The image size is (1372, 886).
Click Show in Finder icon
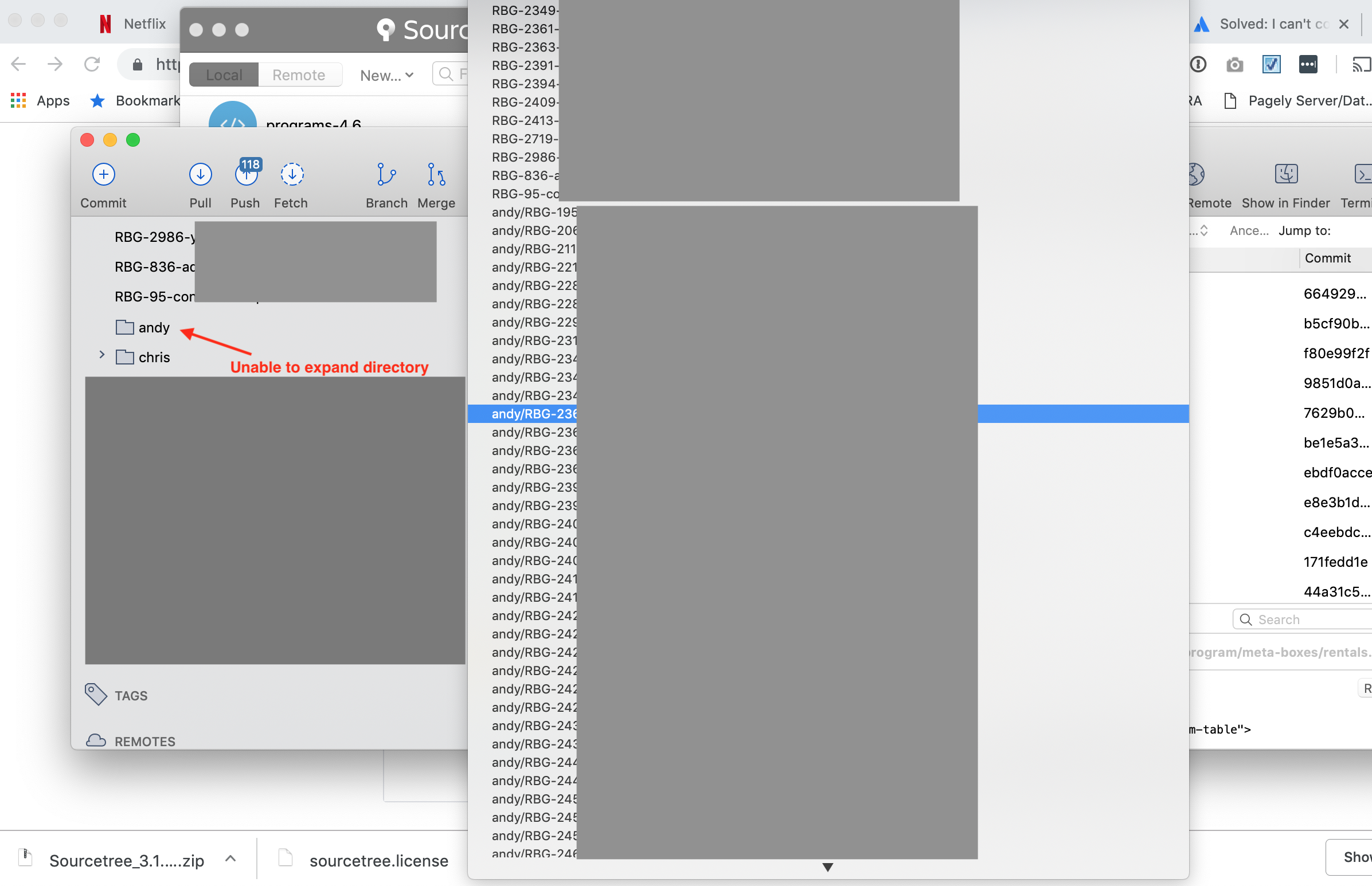(x=1285, y=174)
